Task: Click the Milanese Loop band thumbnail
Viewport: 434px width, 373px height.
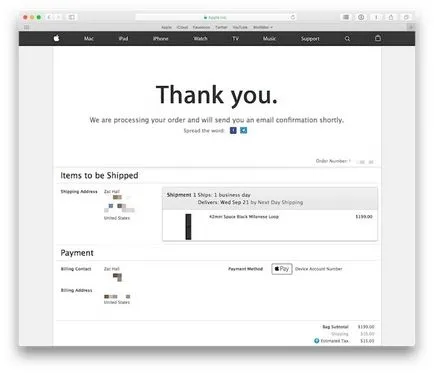Action: point(188,227)
